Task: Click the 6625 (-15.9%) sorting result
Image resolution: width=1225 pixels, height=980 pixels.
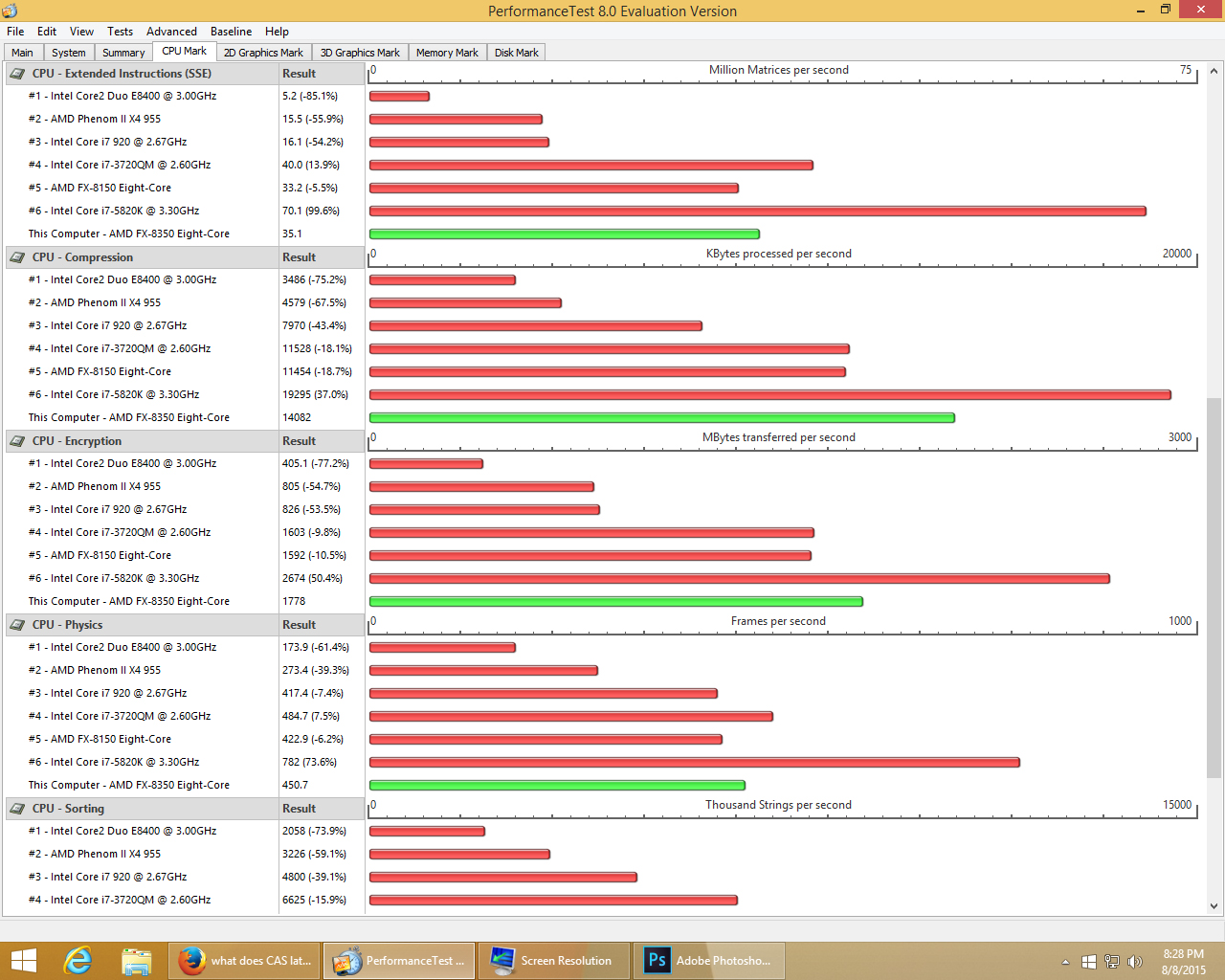Action: (x=314, y=900)
